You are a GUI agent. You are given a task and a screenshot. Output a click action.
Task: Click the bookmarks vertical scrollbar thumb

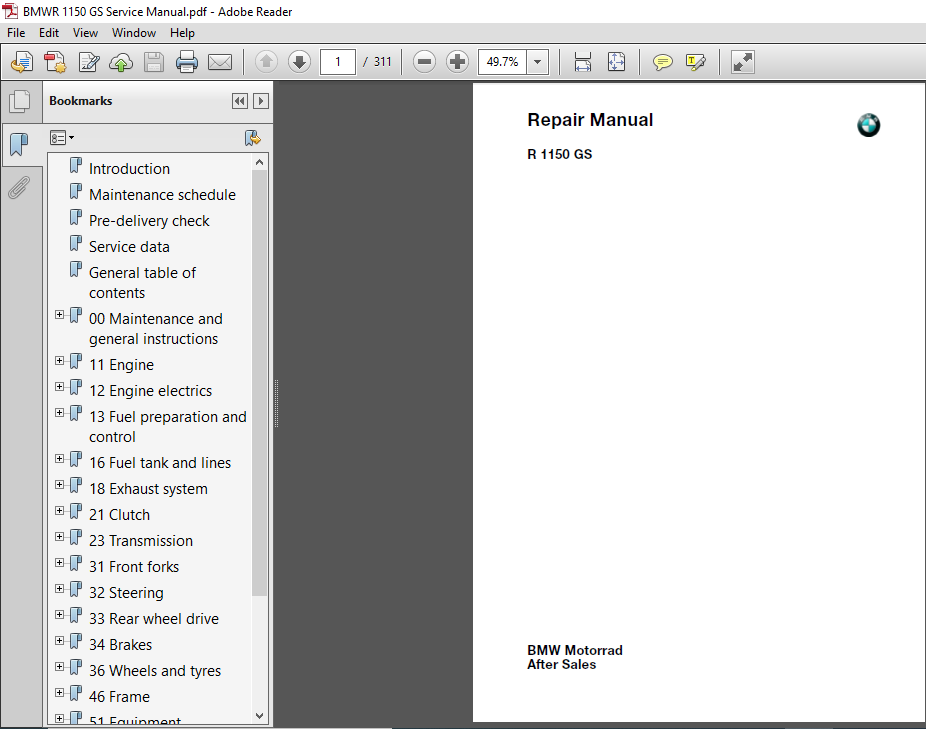[x=259, y=383]
